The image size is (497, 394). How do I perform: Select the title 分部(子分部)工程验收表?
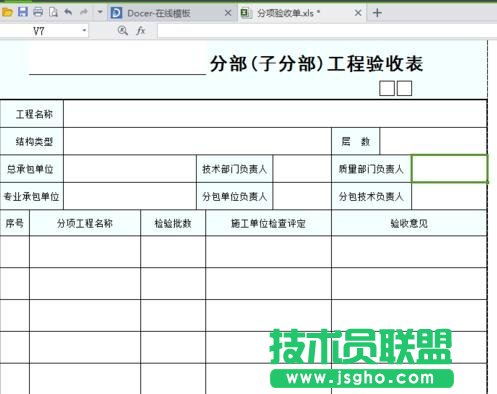click(316, 63)
